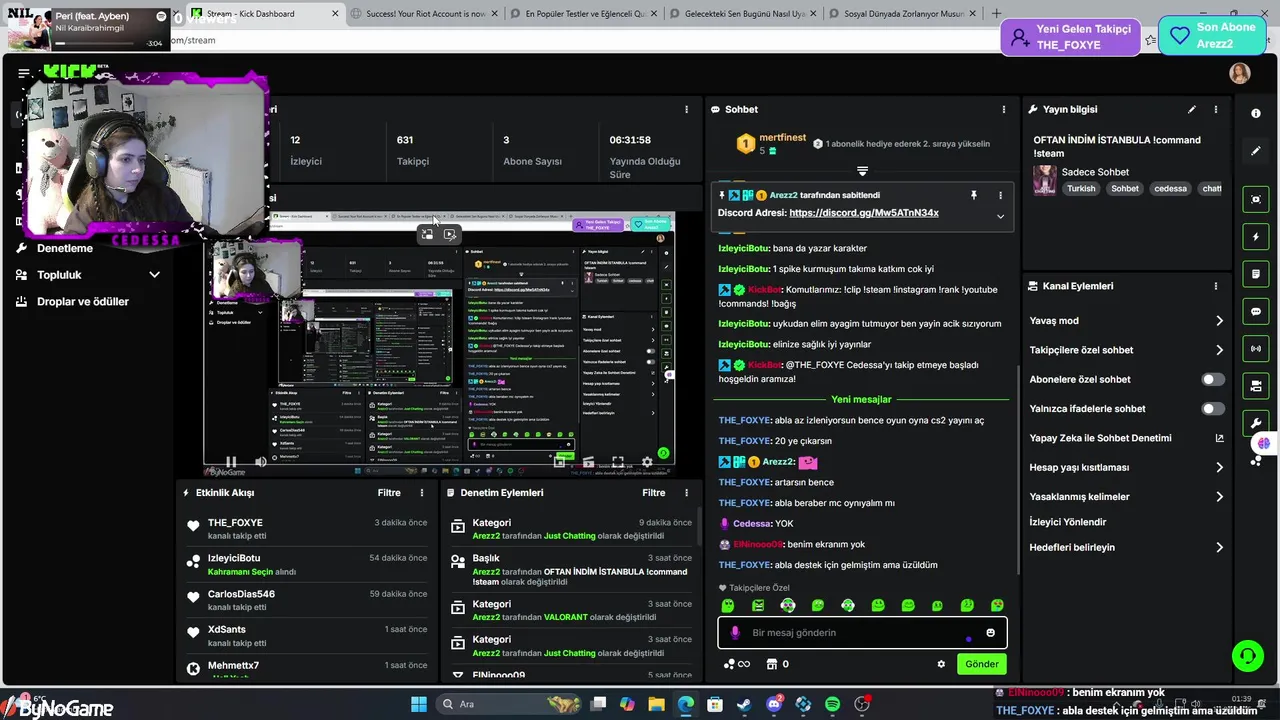Screen dimensions: 1280x720
Task: Open Denetleme in the sidebar
Action: [65, 248]
